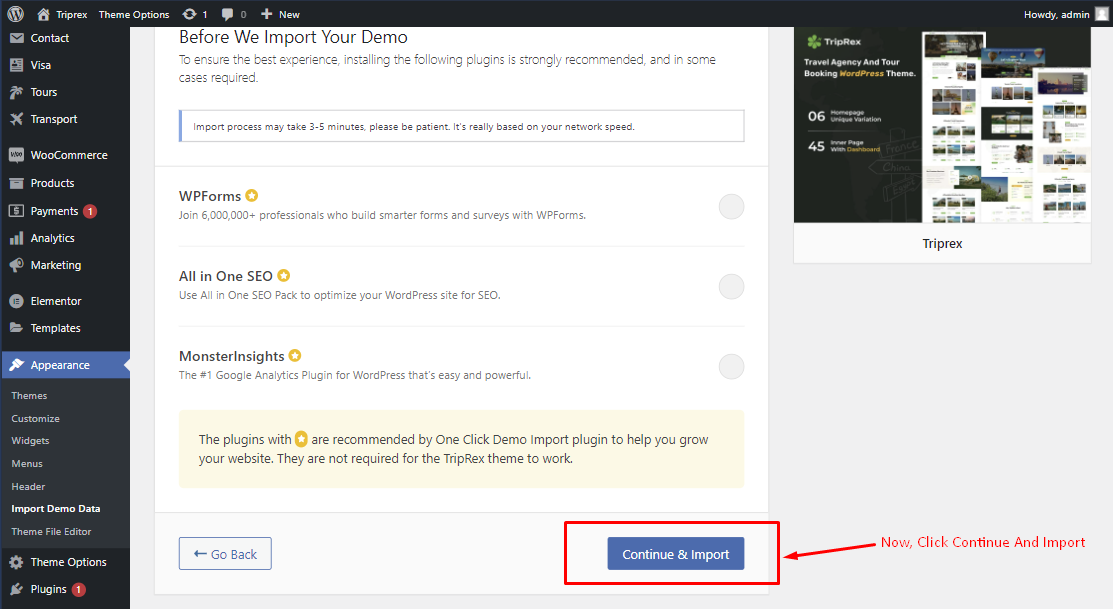Click the Before We Import Your Demo heading

click(x=293, y=37)
